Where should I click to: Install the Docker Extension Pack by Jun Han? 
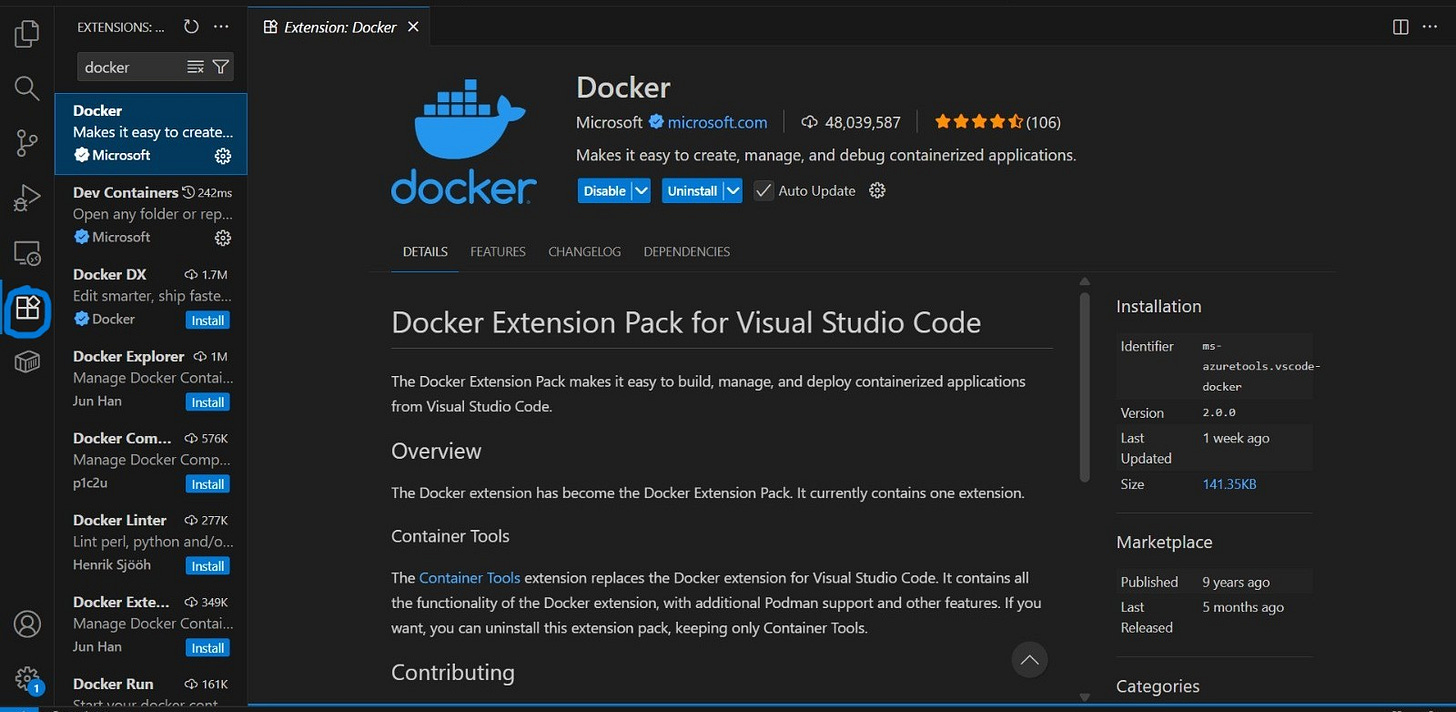pyautogui.click(x=208, y=648)
